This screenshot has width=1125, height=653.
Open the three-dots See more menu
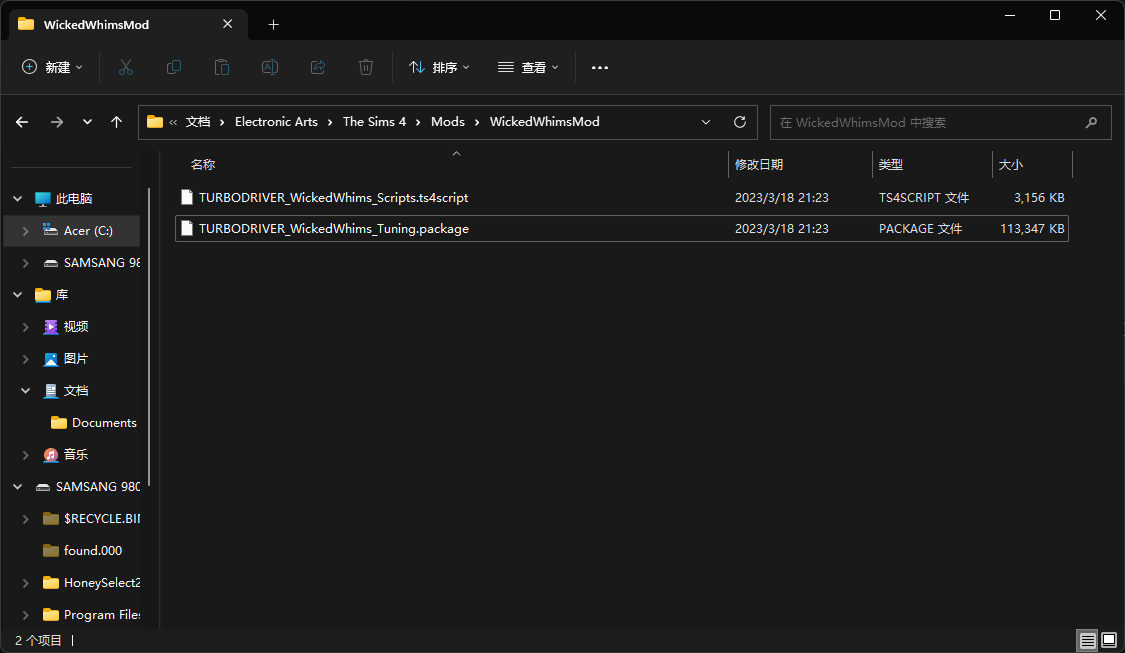pos(600,67)
